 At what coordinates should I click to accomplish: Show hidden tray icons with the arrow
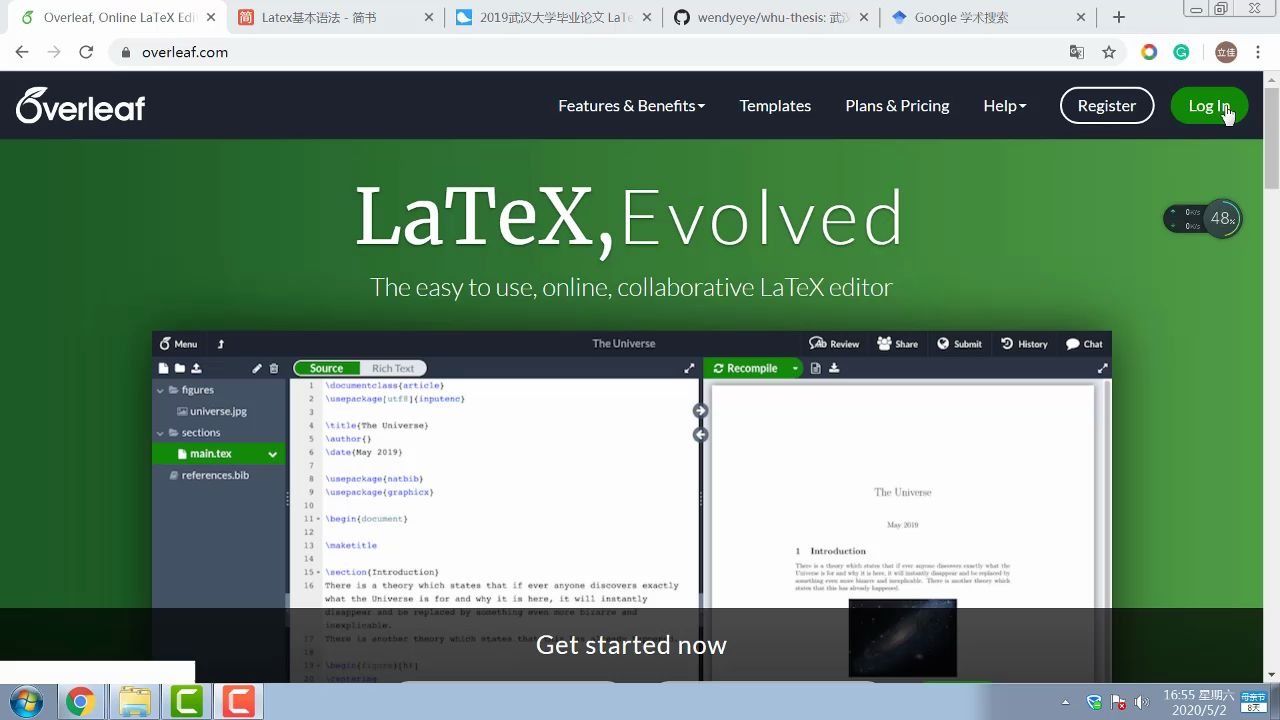point(1065,702)
